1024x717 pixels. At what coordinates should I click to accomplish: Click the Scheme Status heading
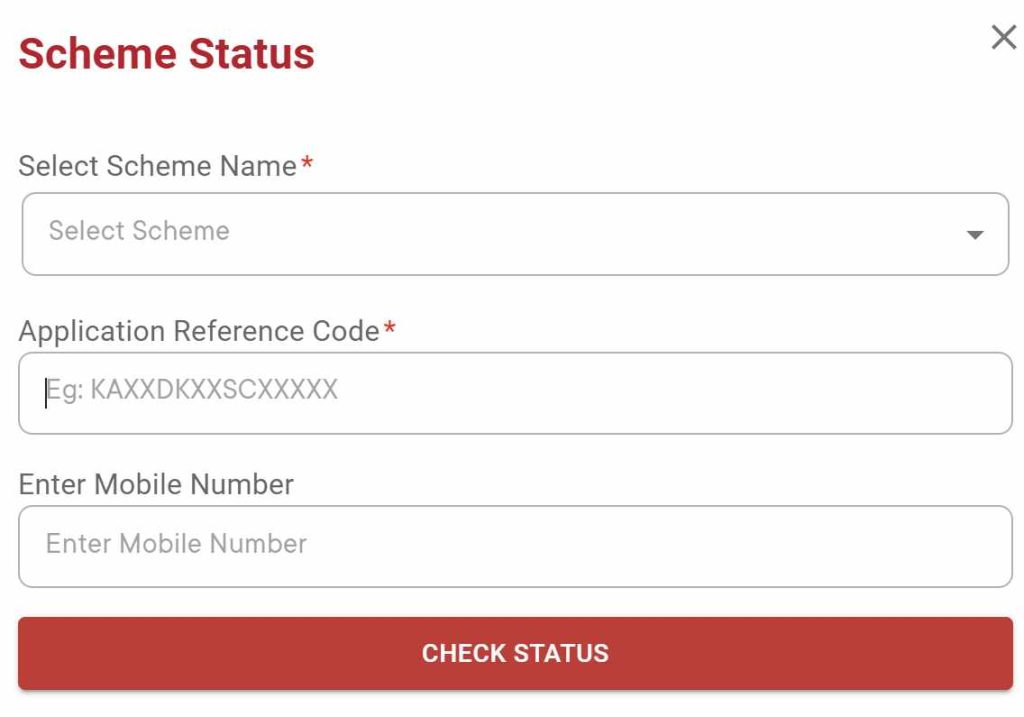pos(166,55)
